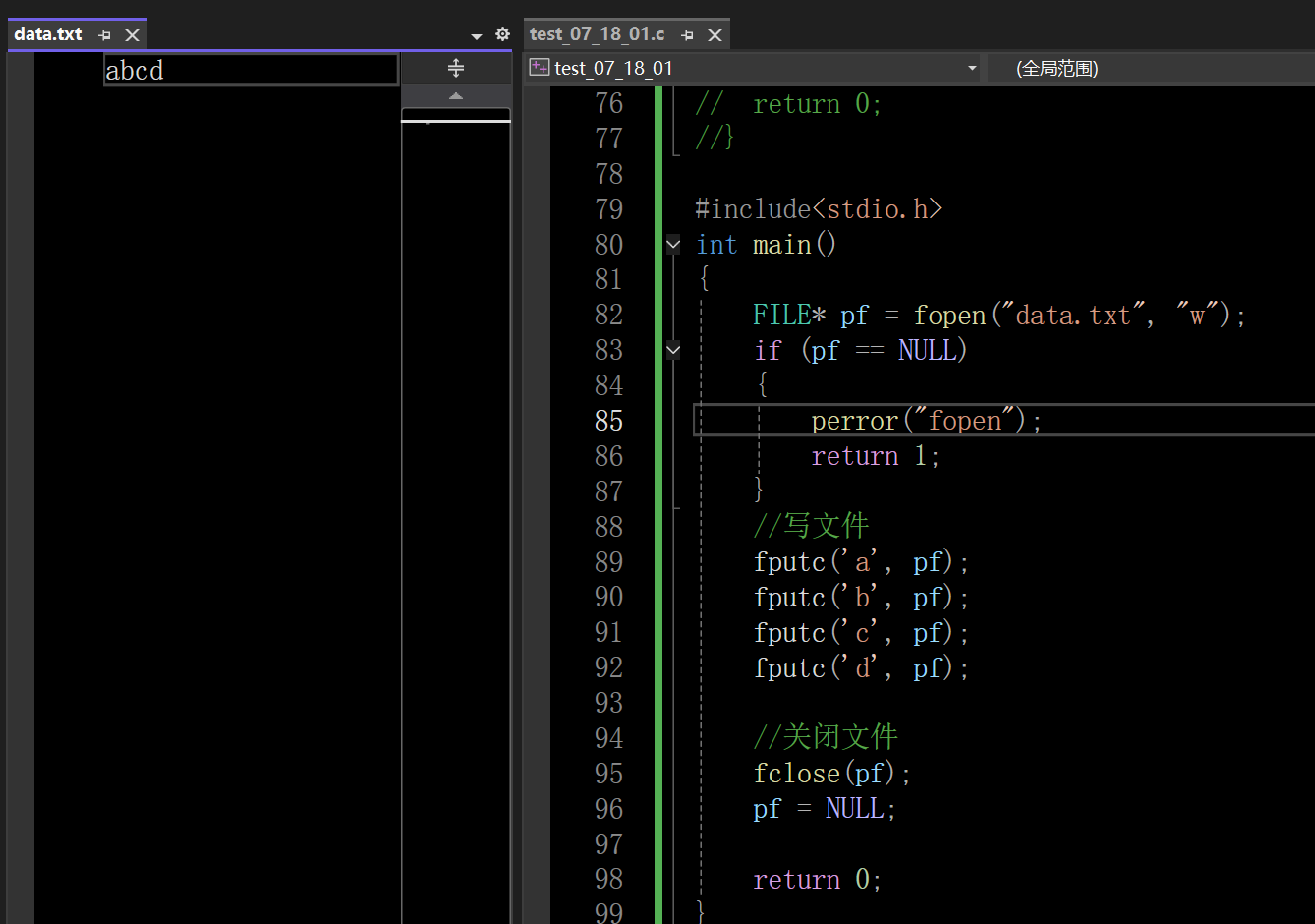This screenshot has height=924, width=1315.
Task: Click on perror("fopen") line 85
Action: pyautogui.click(x=926, y=421)
